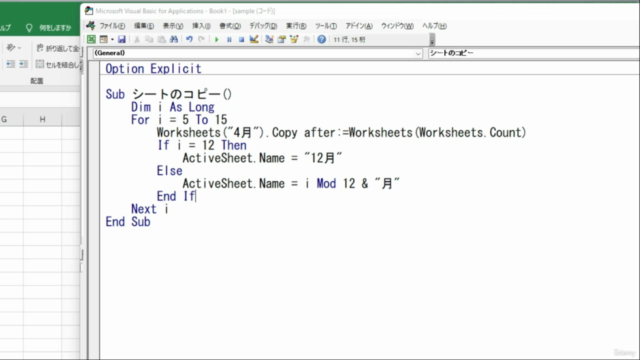The image size is (640, 360).
Task: Click the code window margin indicator bar
Action: 94,210
